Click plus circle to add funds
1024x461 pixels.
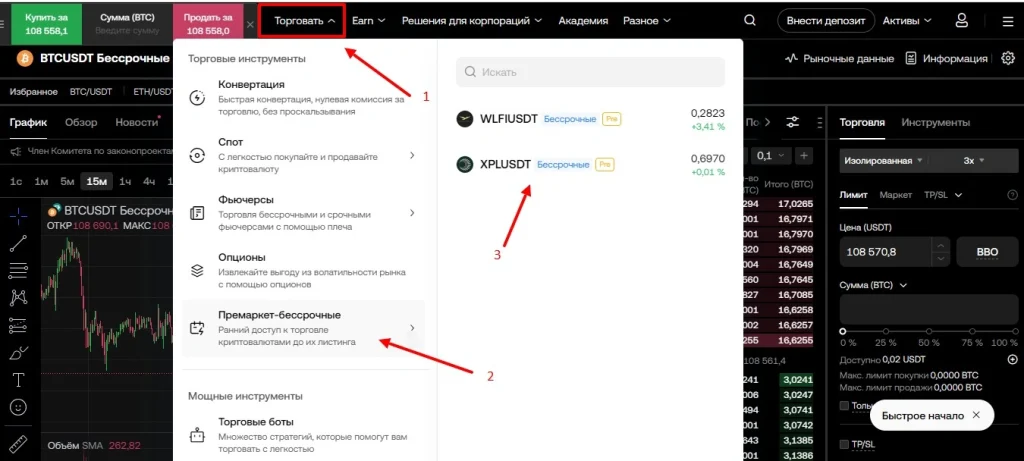pos(1012,359)
